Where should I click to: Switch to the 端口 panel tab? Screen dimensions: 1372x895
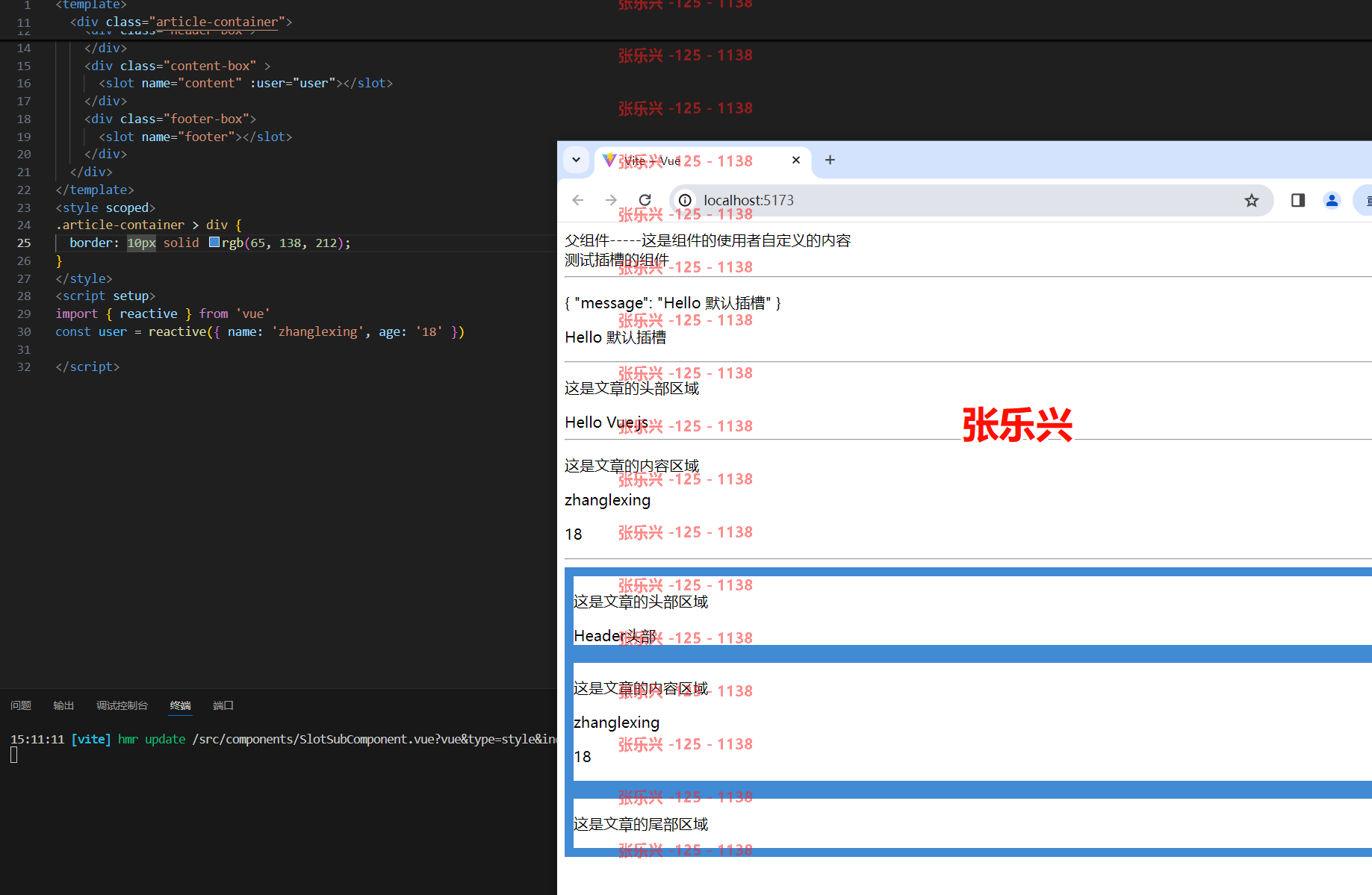[223, 705]
